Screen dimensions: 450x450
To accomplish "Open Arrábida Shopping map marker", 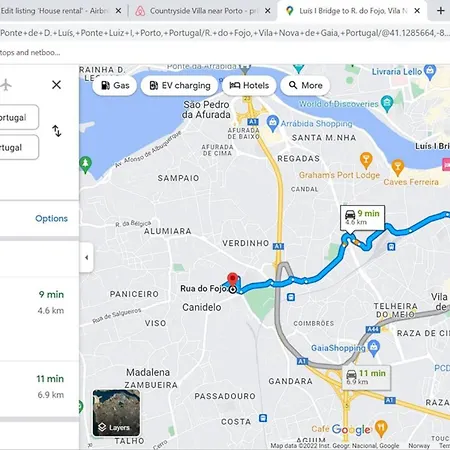I will (273, 123).
